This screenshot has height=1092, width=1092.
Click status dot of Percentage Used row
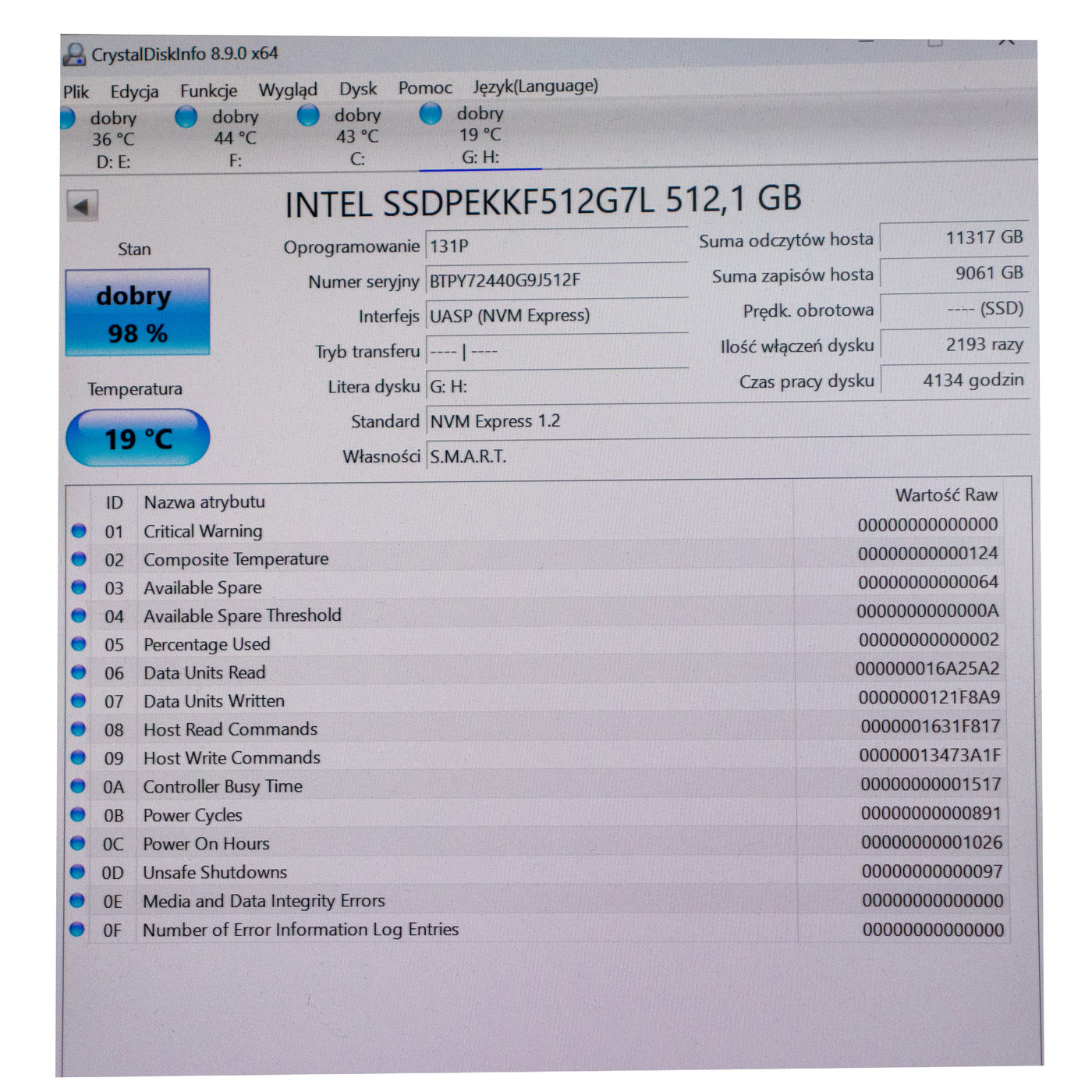pyautogui.click(x=78, y=643)
